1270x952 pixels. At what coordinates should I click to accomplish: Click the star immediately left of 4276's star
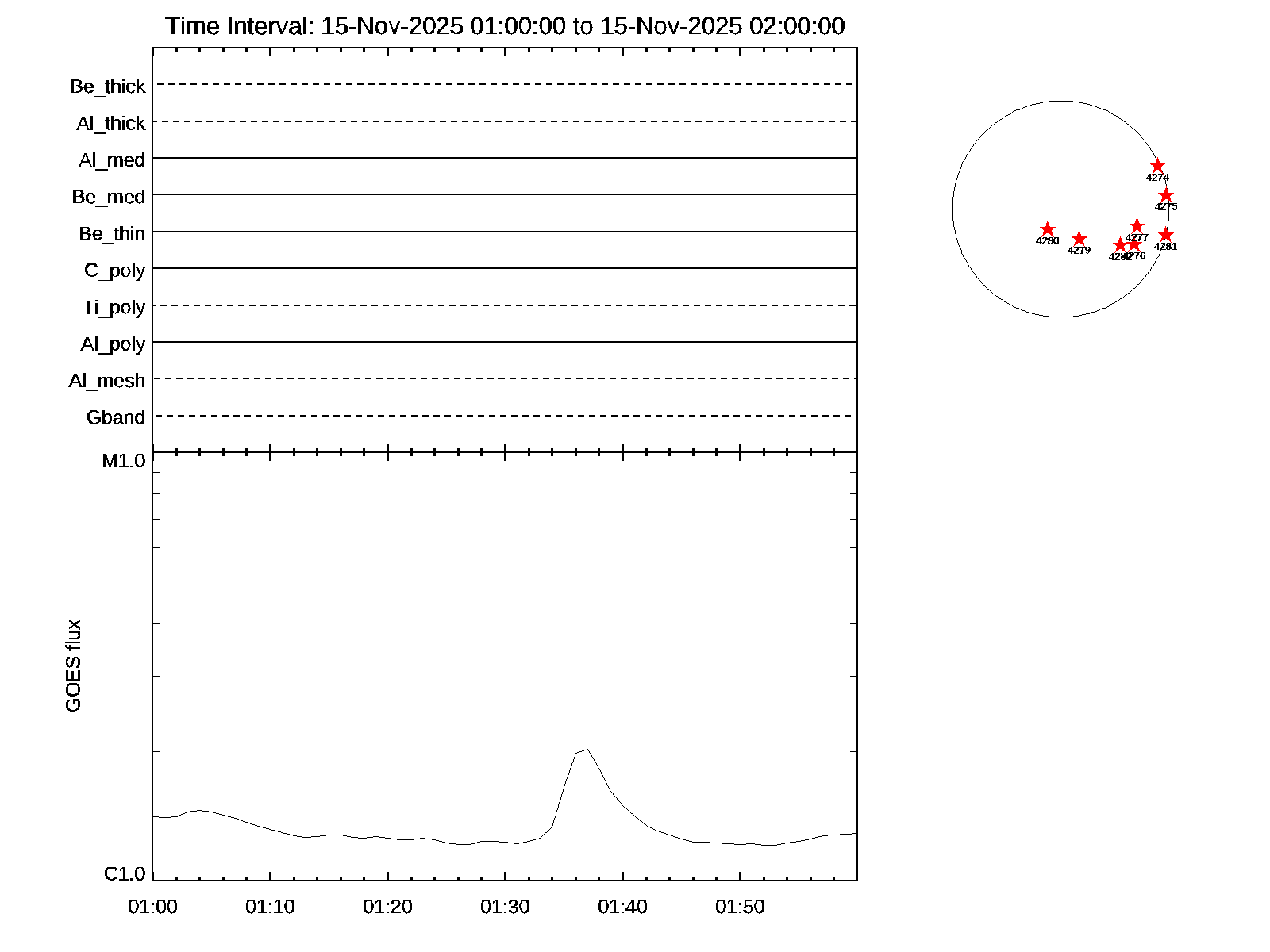tap(1120, 245)
